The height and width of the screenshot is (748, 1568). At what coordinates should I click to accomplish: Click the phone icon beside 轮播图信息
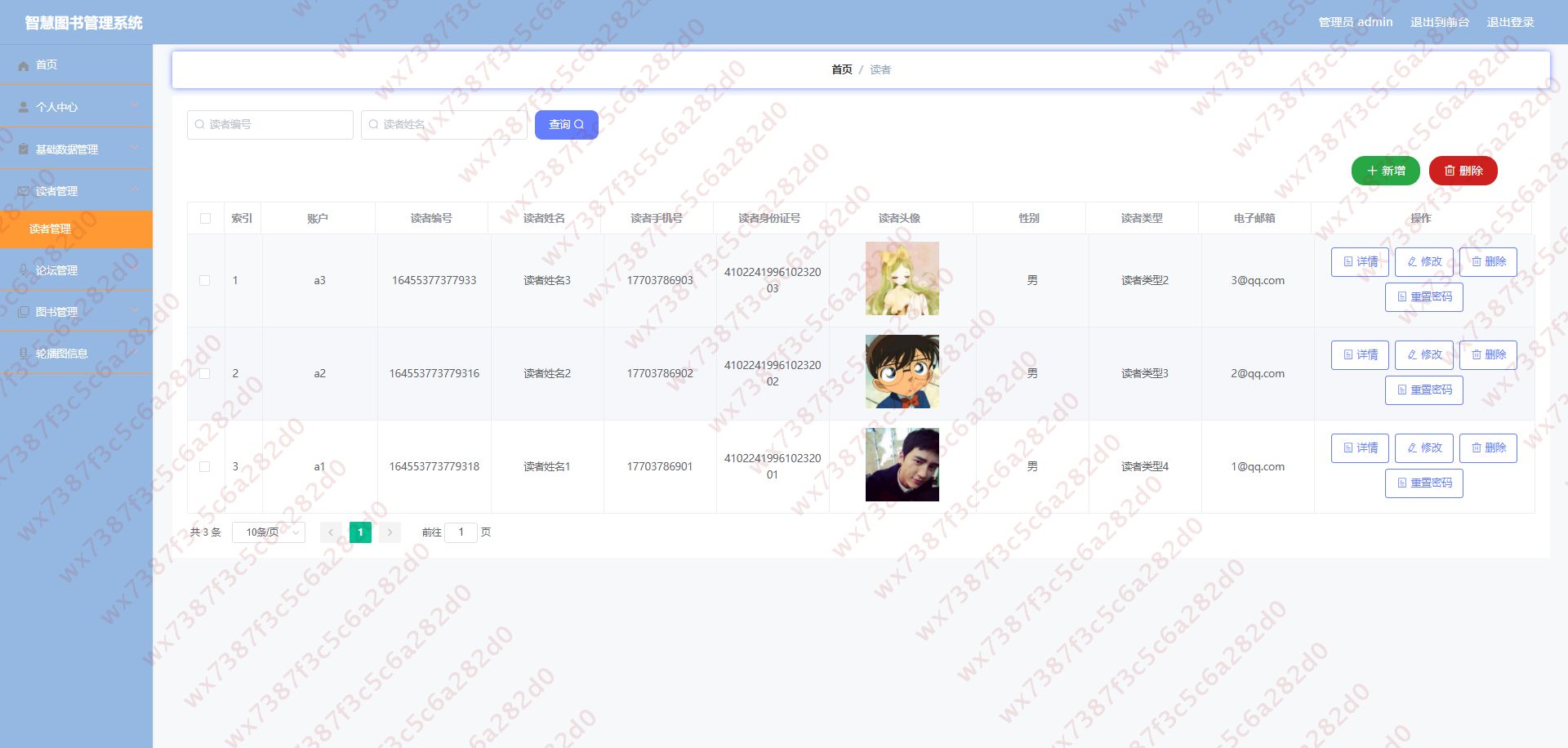[x=24, y=354]
